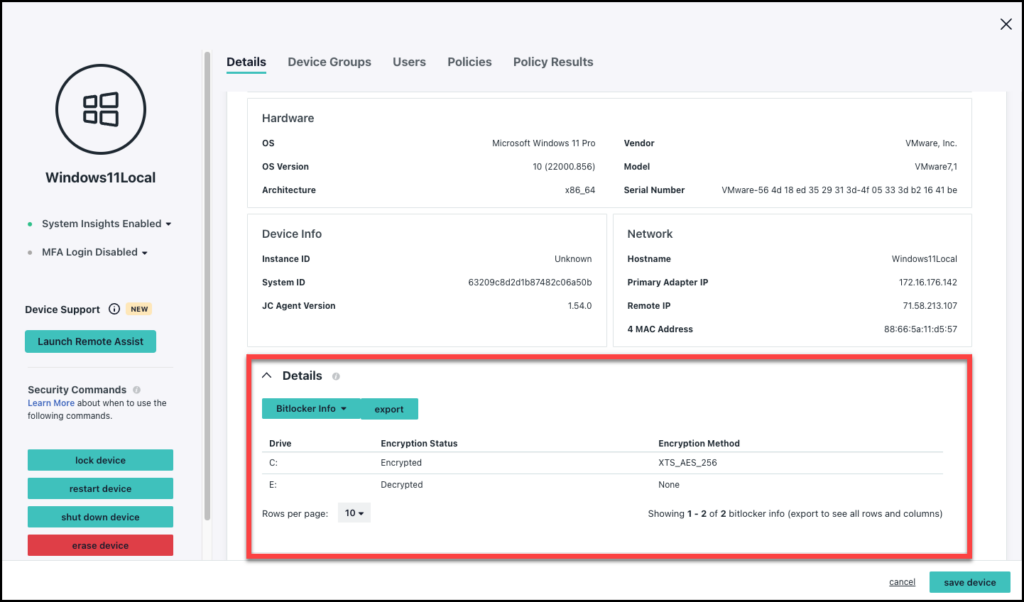Image resolution: width=1024 pixels, height=602 pixels.
Task: Click the Device Support info icon
Action: point(112,309)
